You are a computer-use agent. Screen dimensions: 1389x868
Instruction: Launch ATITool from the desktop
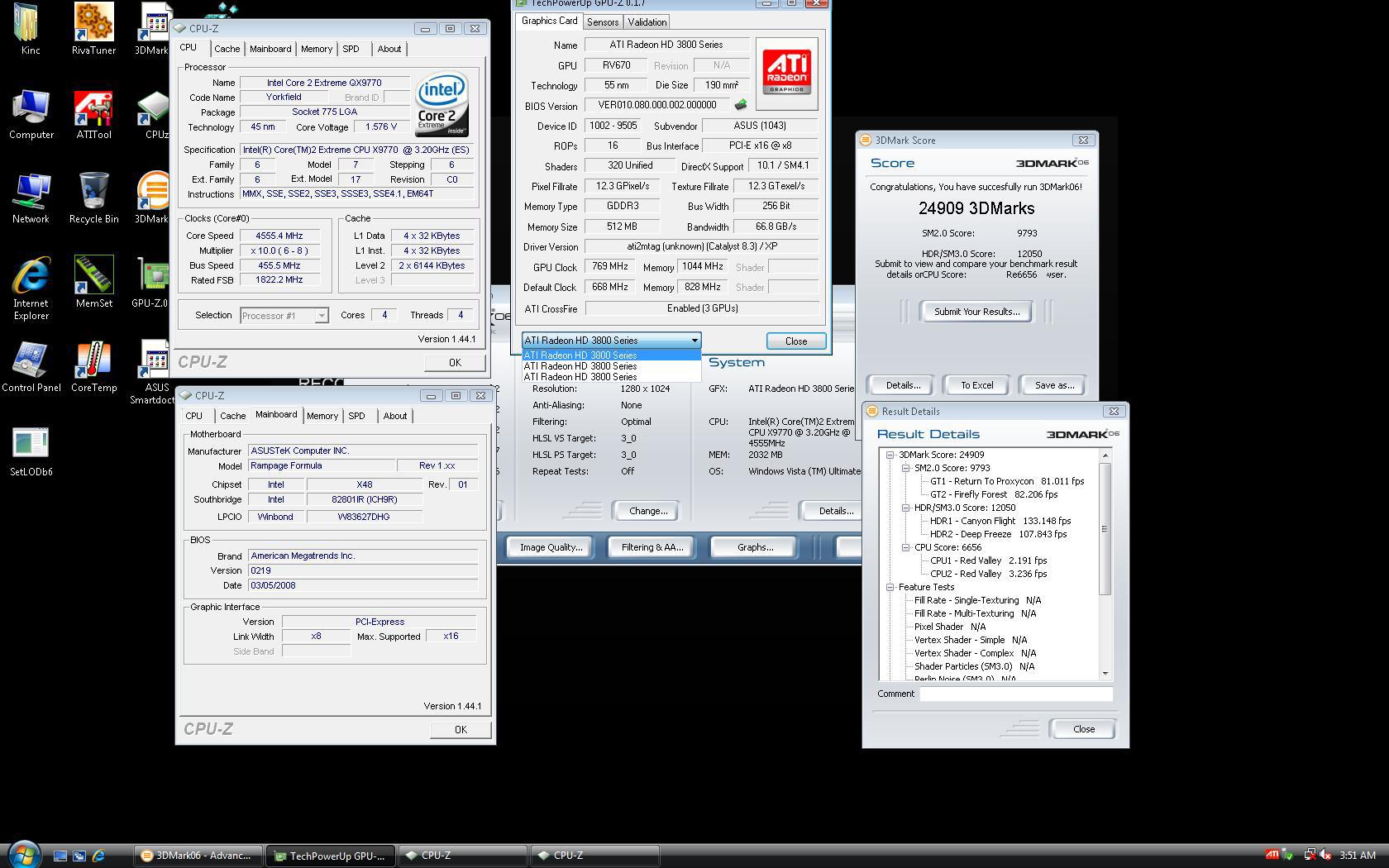click(93, 114)
